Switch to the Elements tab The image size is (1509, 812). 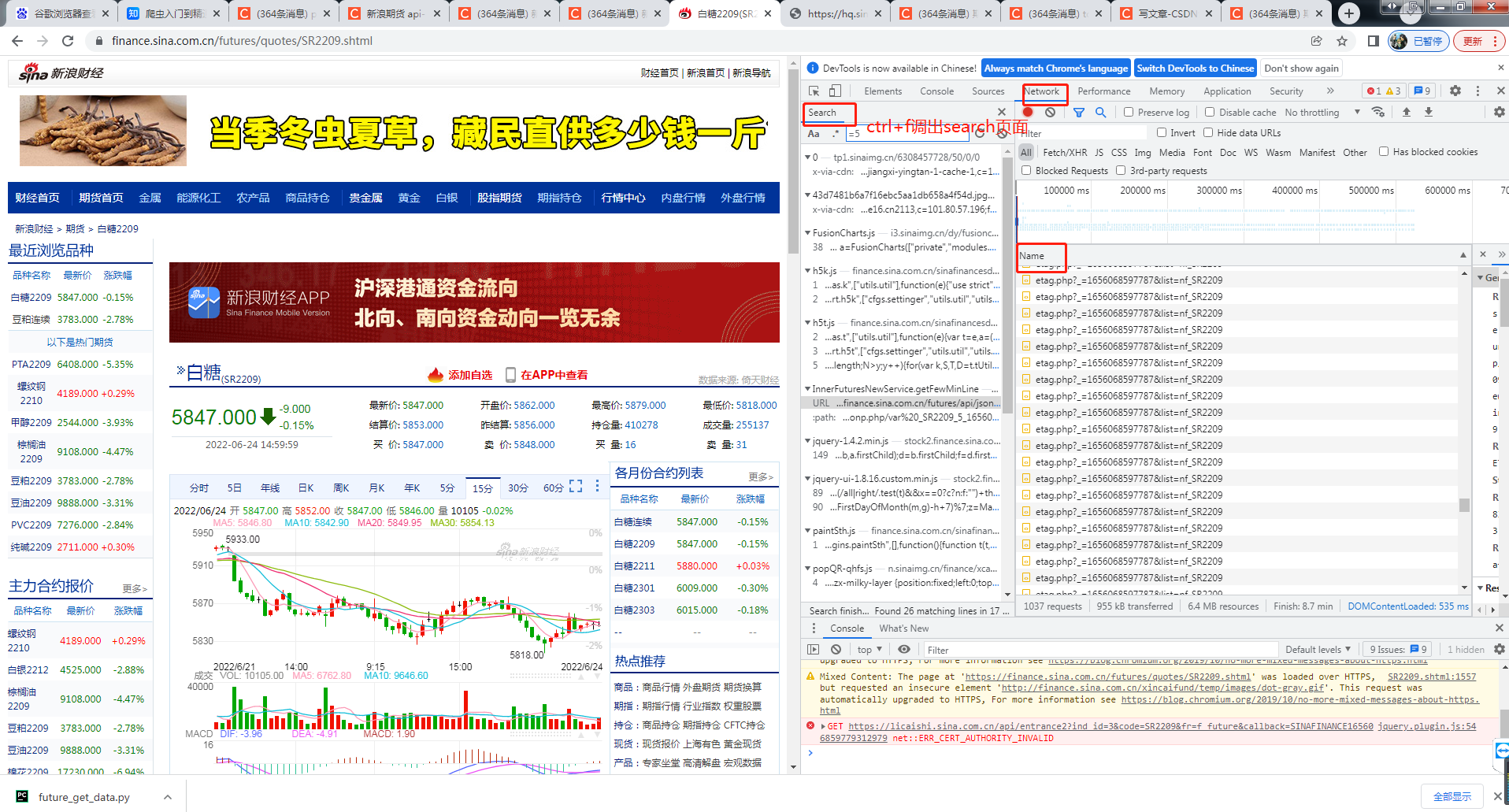coord(883,91)
